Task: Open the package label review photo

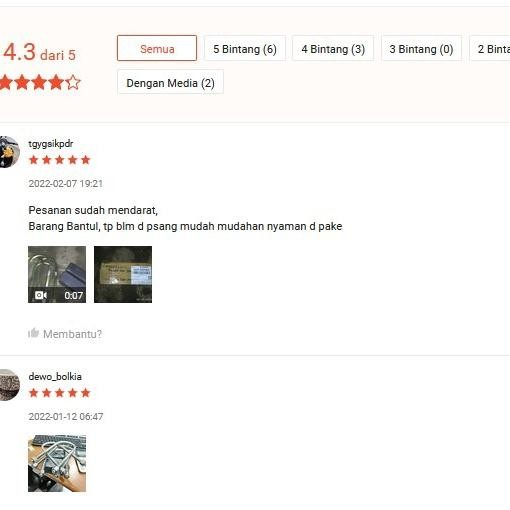Action: click(x=123, y=274)
